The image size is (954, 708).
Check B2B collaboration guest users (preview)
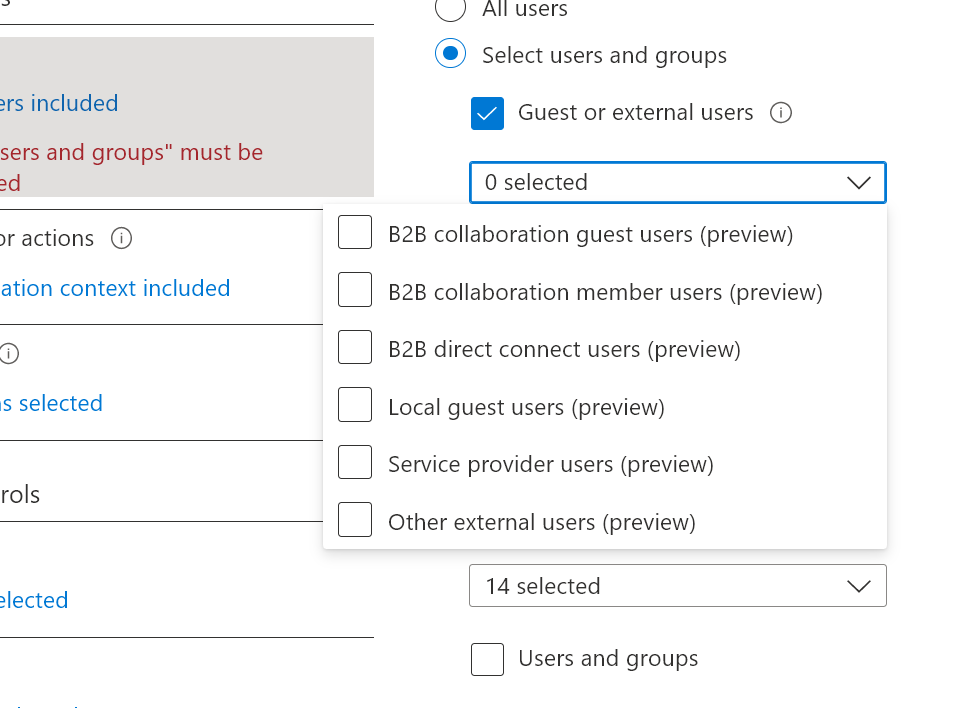pos(355,233)
